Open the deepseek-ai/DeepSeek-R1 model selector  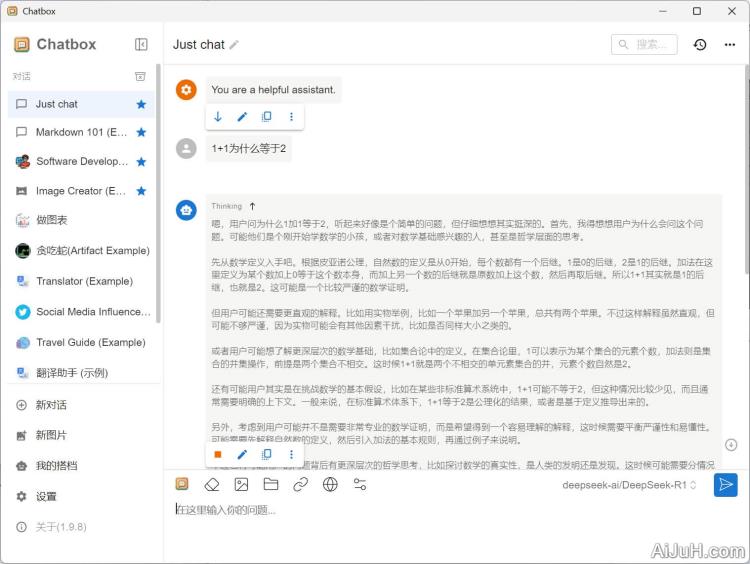click(631, 485)
